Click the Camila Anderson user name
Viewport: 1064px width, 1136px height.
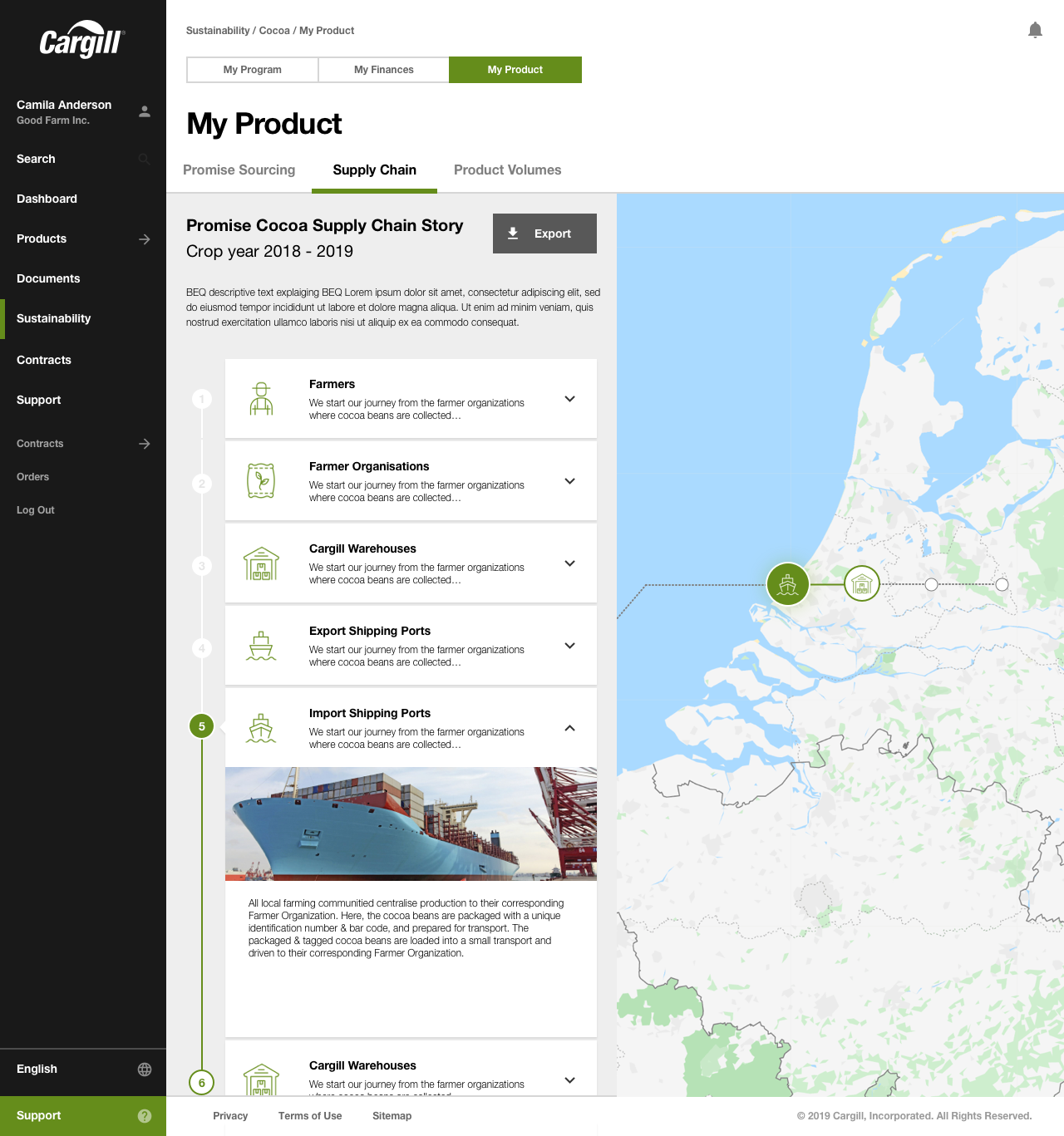(64, 105)
